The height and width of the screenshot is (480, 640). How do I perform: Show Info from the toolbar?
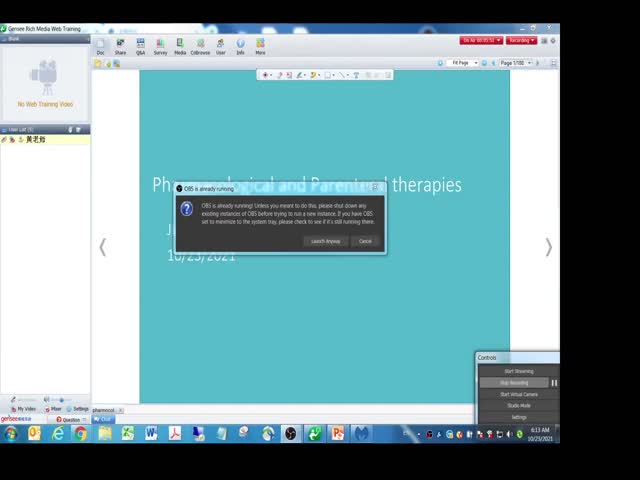[x=240, y=46]
